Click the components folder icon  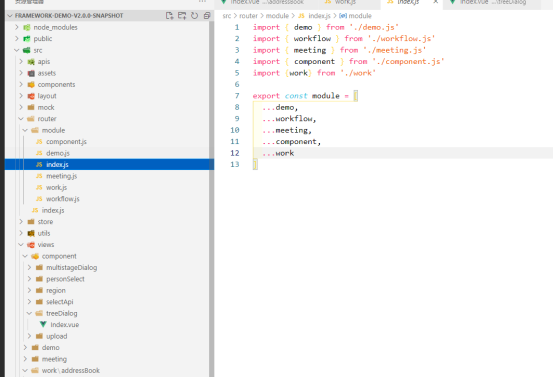[x=31, y=84]
